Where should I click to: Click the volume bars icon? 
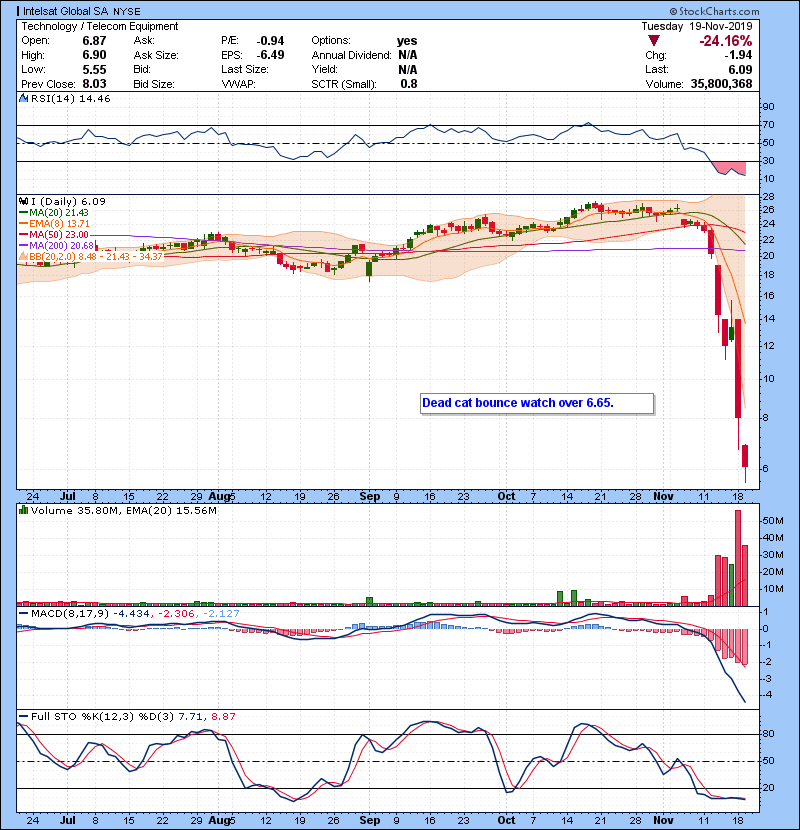pos(23,510)
